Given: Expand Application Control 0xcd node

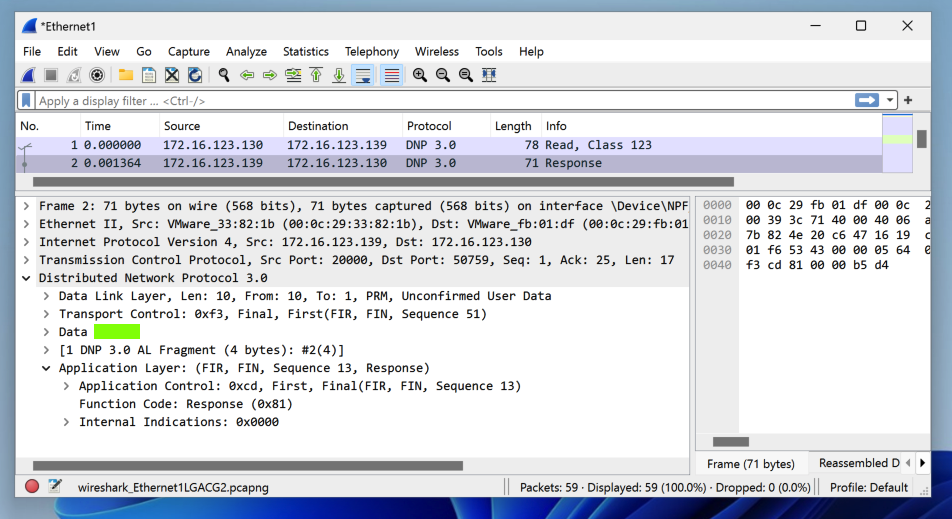Looking at the screenshot, I should point(66,386).
